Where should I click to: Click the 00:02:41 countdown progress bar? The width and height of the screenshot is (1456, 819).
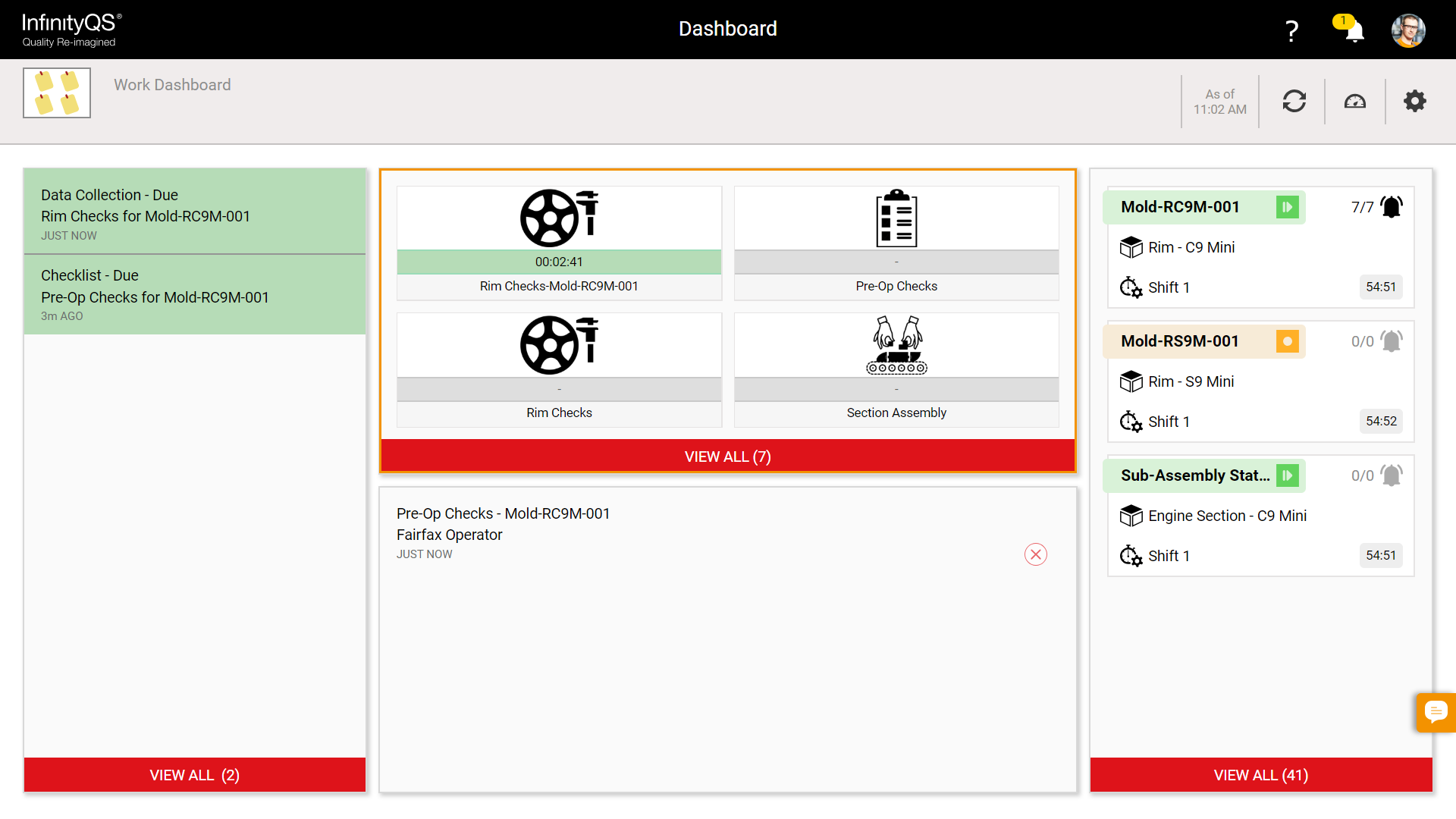[x=558, y=262]
